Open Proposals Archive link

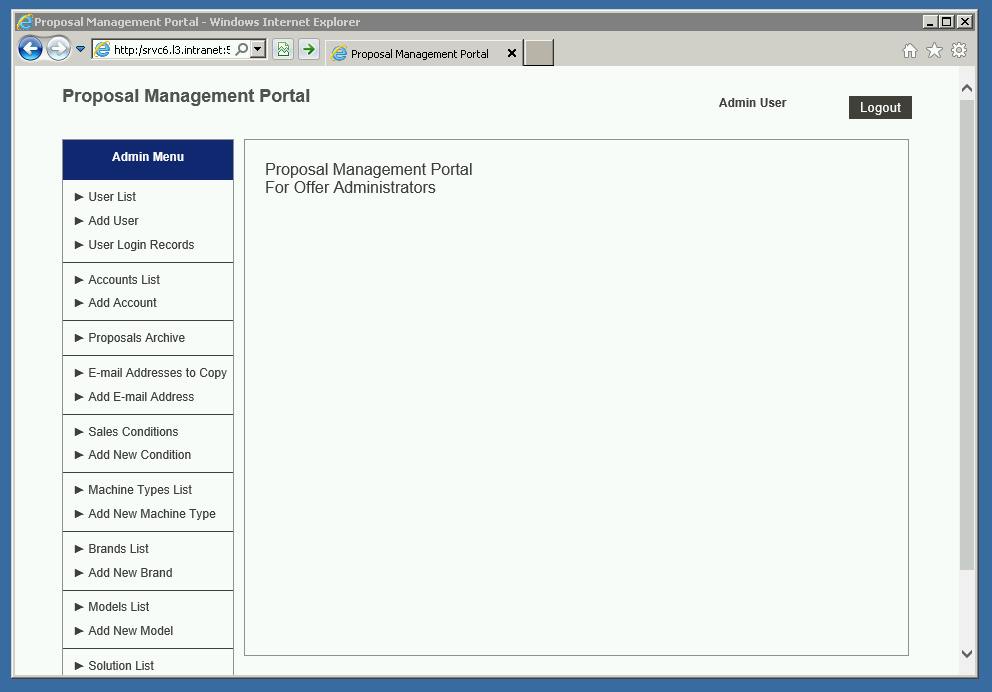click(137, 338)
